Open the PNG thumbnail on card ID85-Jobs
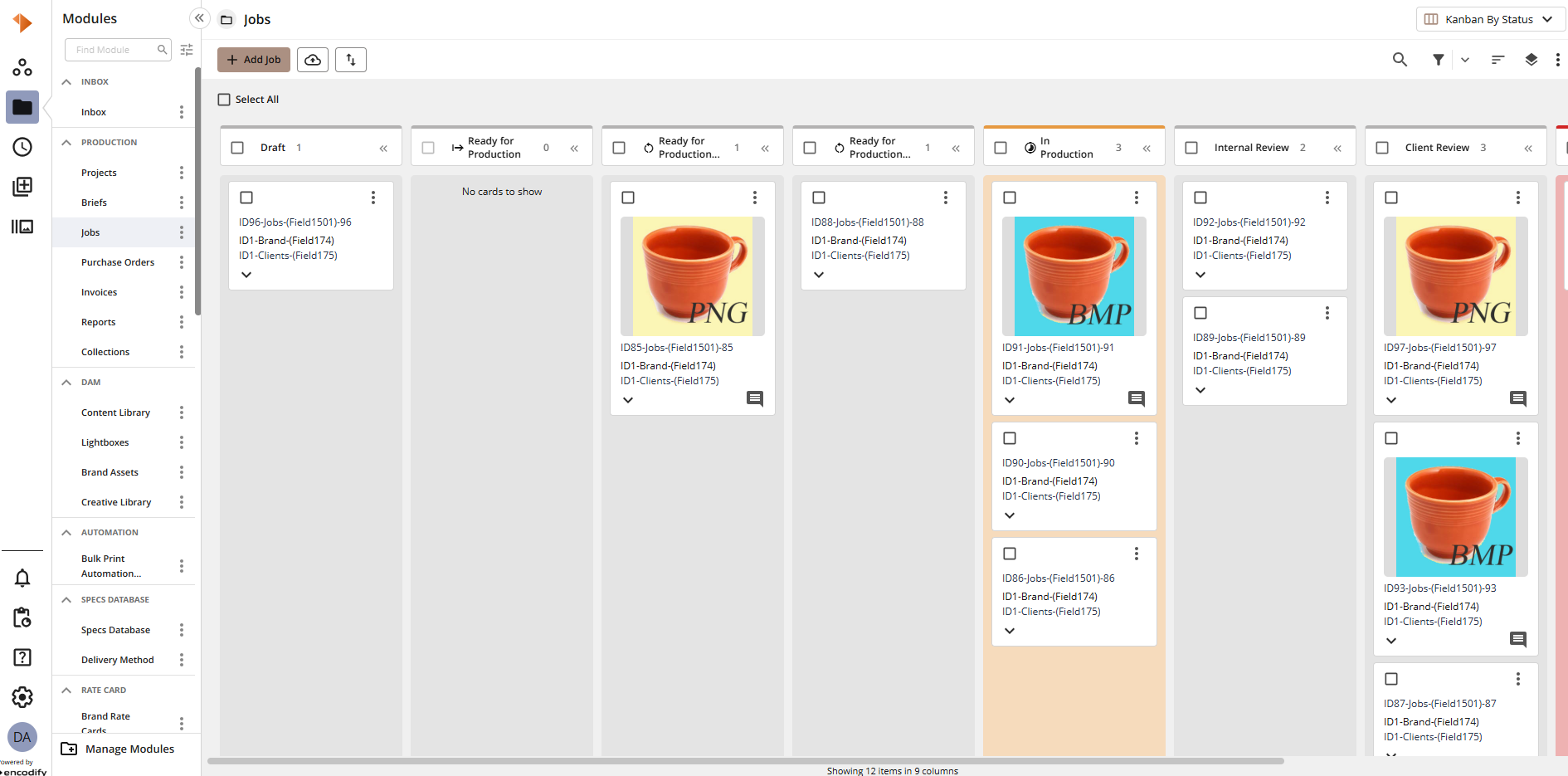This screenshot has height=776, width=1568. pos(693,276)
